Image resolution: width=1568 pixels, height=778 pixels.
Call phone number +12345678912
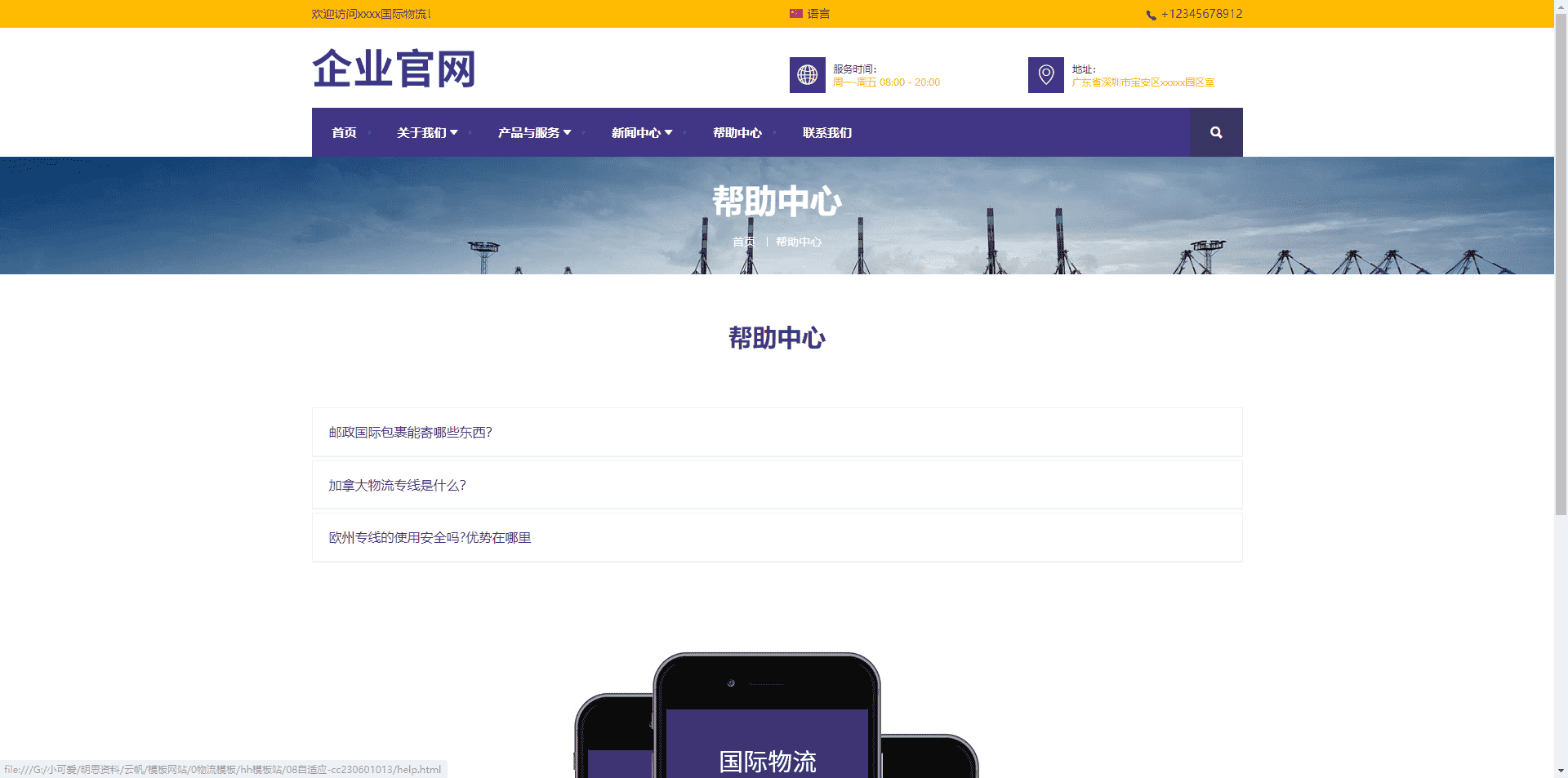[1202, 14]
